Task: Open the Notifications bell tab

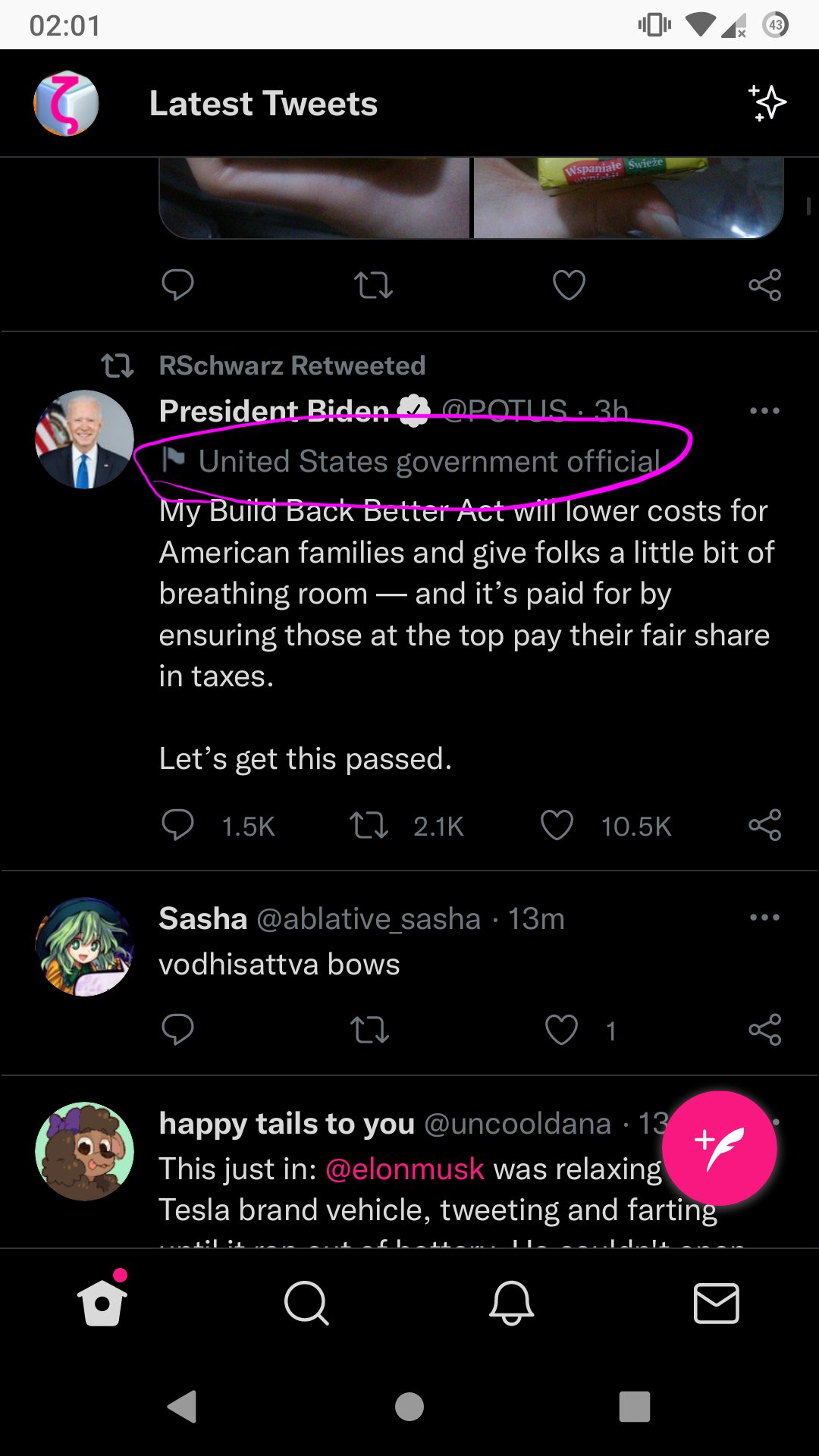Action: [512, 1303]
